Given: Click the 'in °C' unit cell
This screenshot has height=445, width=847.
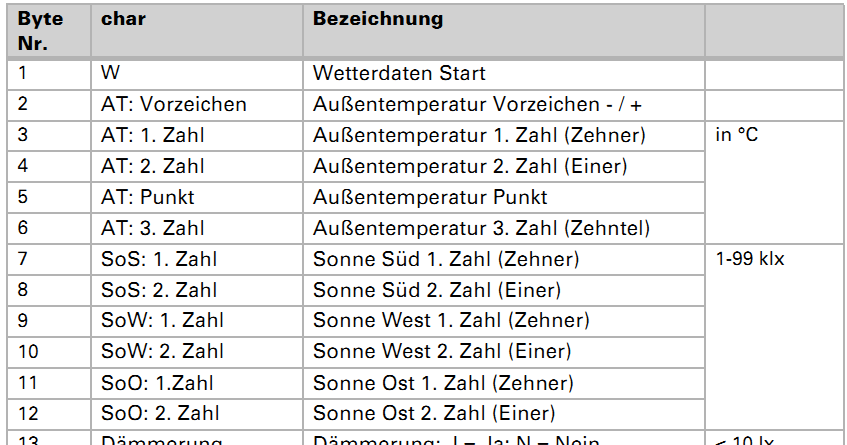Looking at the screenshot, I should (737, 135).
